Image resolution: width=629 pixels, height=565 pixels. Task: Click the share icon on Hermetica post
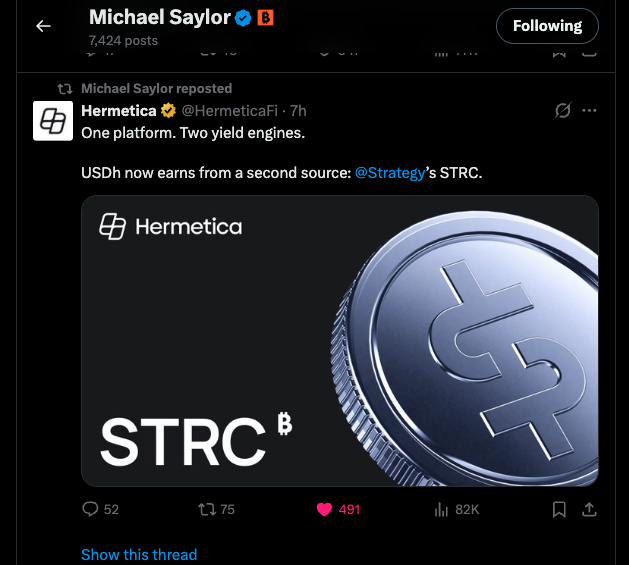[589, 509]
